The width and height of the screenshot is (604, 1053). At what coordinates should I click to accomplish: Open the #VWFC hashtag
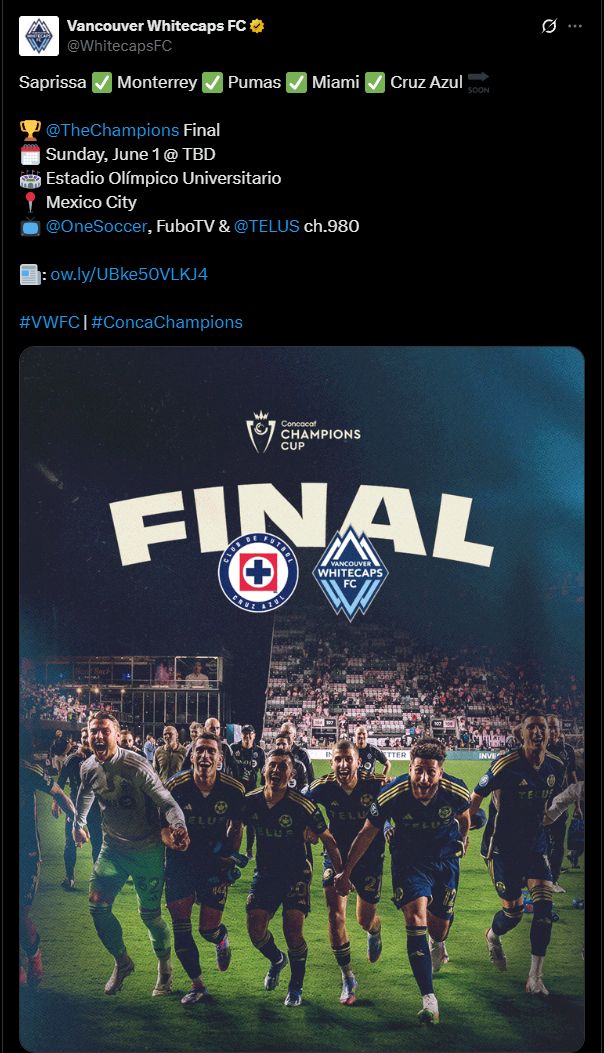click(49, 322)
